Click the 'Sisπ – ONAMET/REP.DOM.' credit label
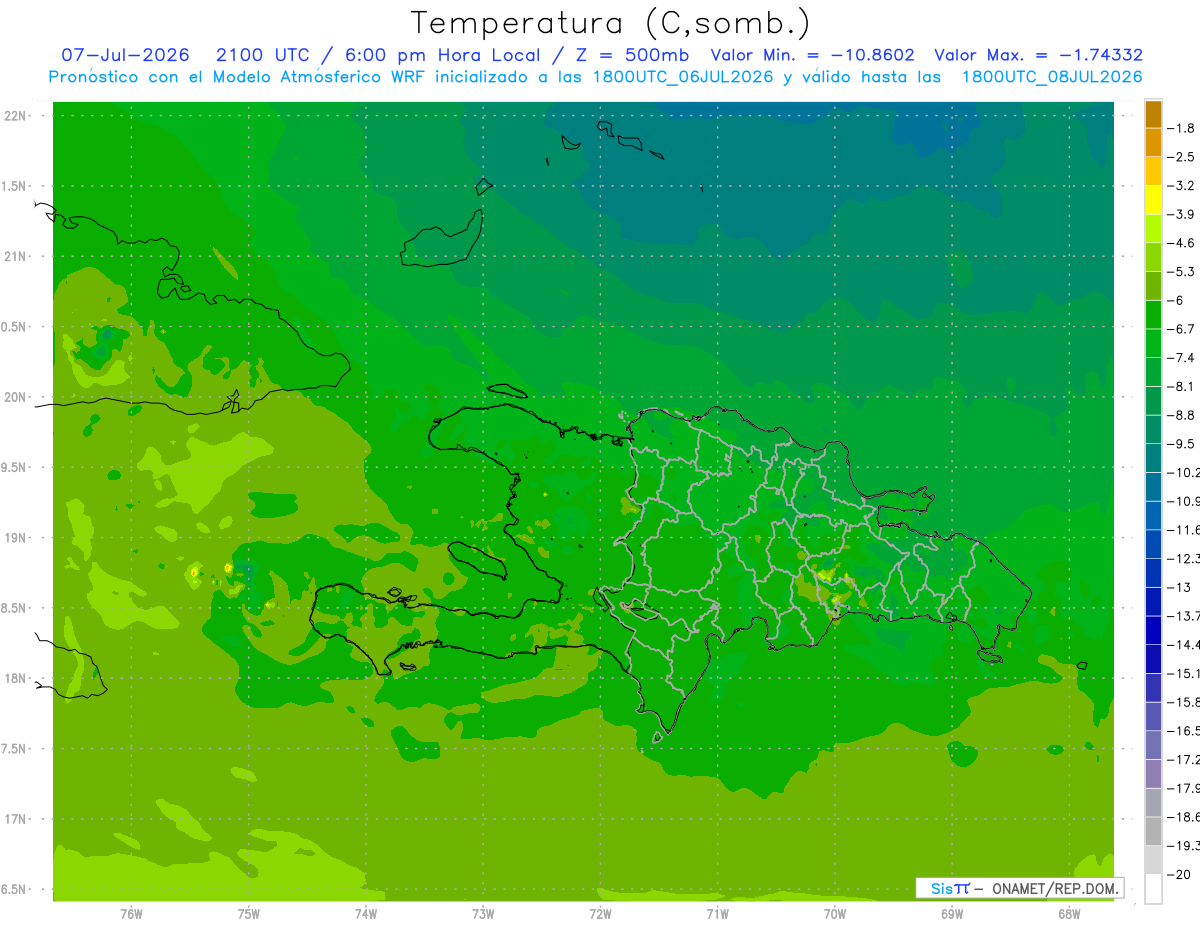This screenshot has width=1200, height=927. pos(1020,888)
